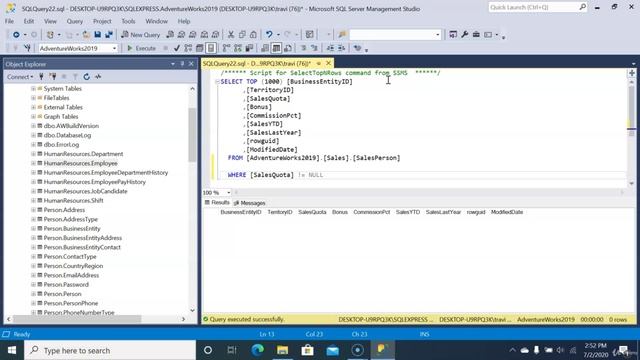
Task: Click the Decrease Indent icon
Action: 330,48
